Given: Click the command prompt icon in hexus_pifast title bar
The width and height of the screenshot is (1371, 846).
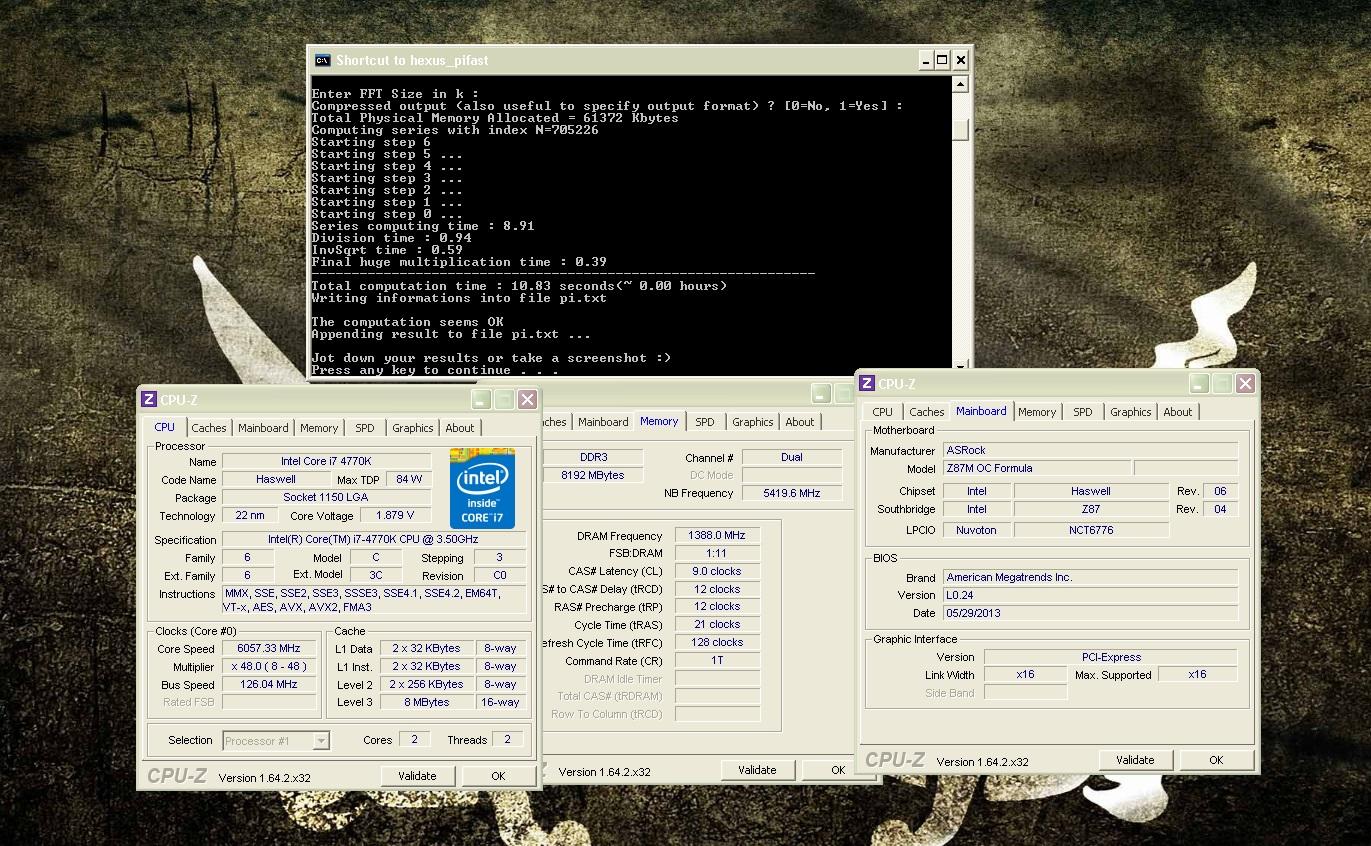Looking at the screenshot, I should click(322, 60).
